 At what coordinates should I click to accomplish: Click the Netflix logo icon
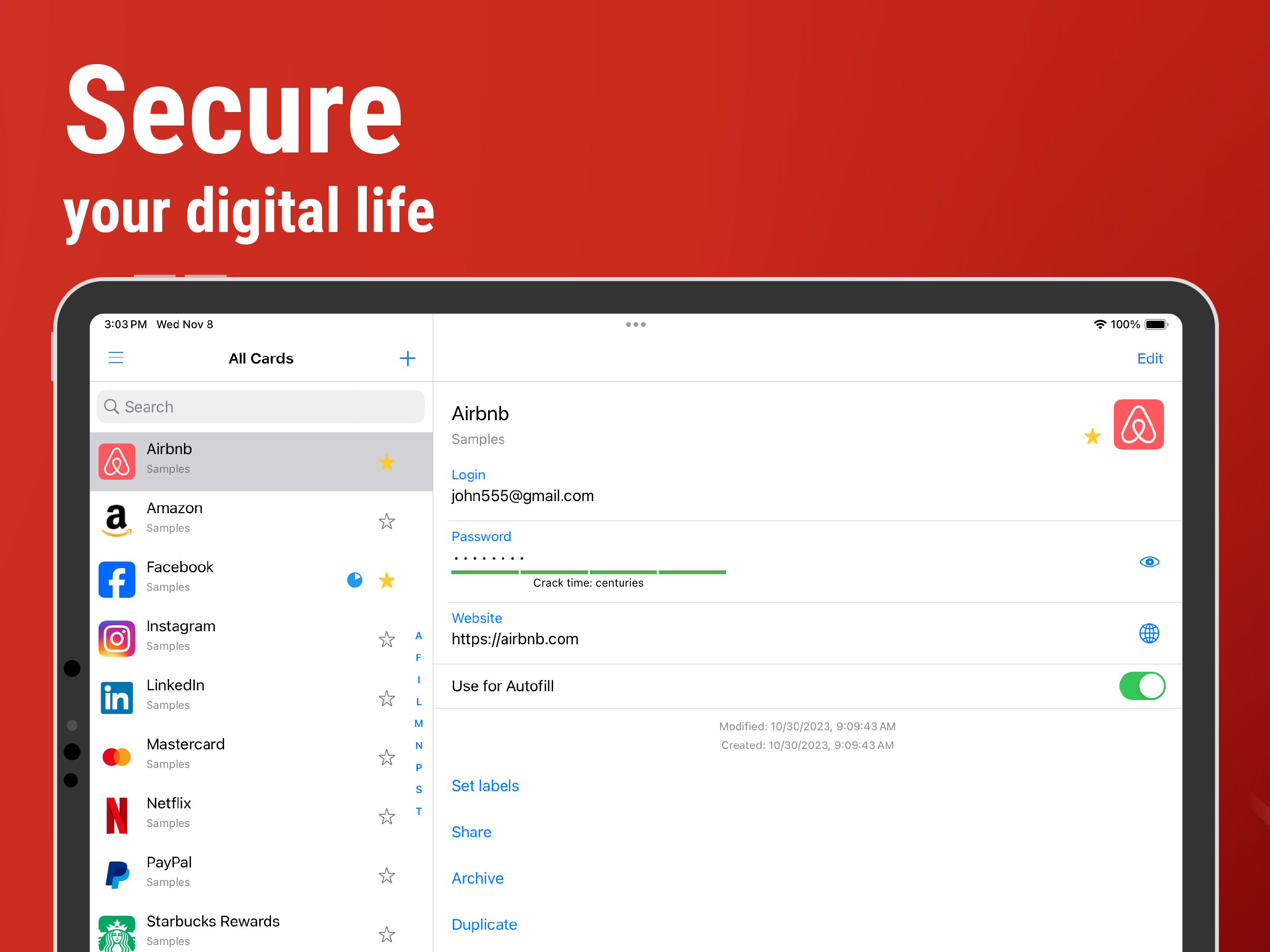click(117, 815)
